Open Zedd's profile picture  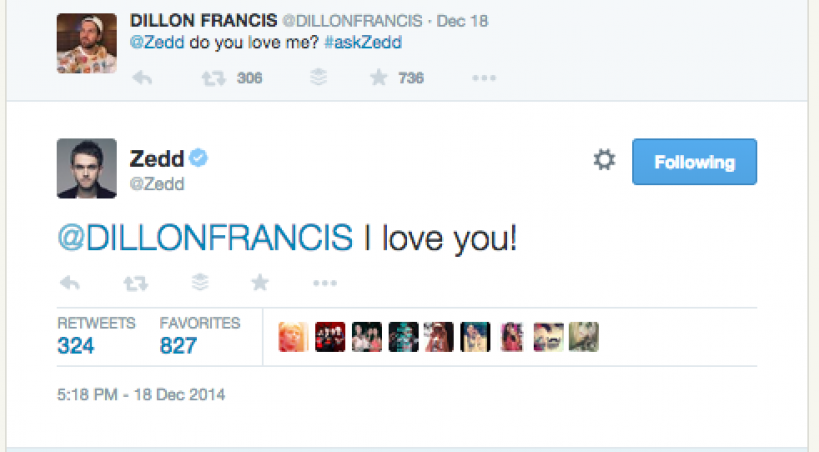point(87,168)
